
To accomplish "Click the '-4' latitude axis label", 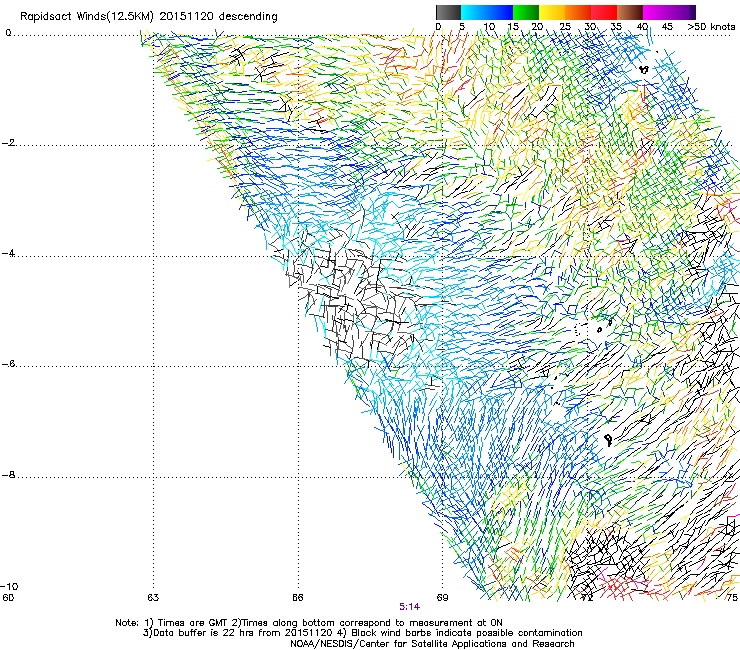I will [x=9, y=253].
